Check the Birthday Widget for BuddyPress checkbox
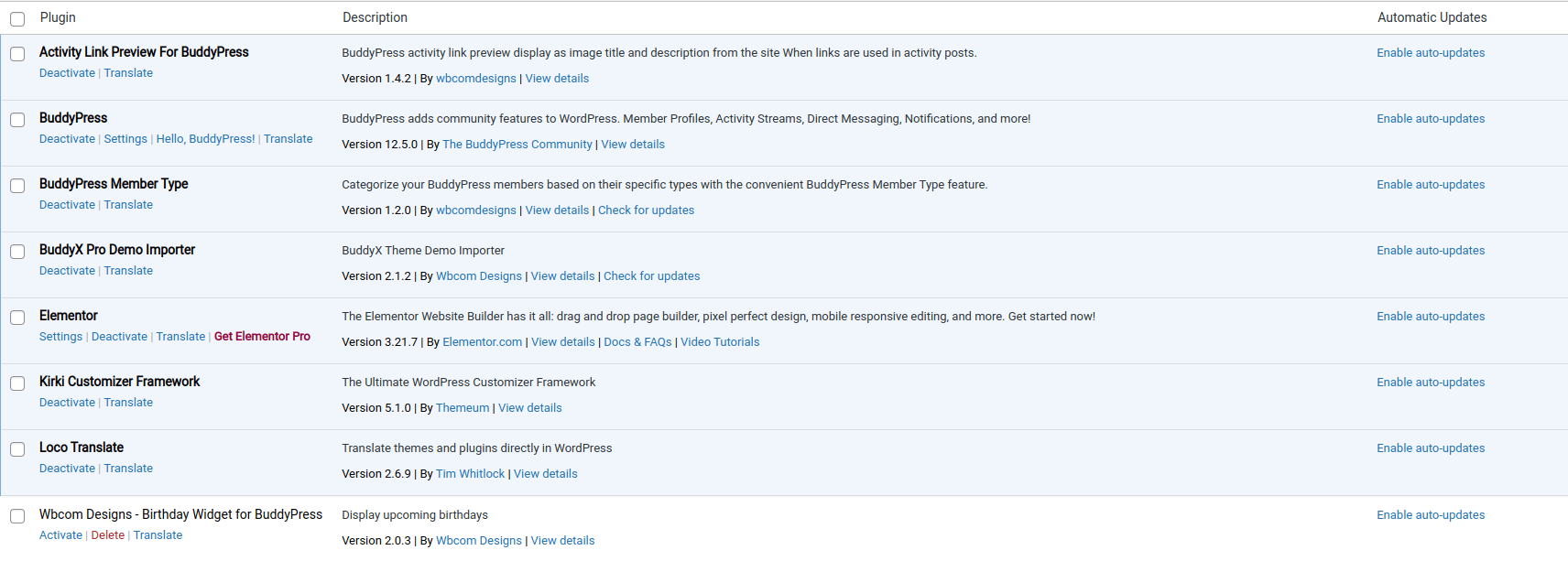This screenshot has height=561, width=1568. 17,516
